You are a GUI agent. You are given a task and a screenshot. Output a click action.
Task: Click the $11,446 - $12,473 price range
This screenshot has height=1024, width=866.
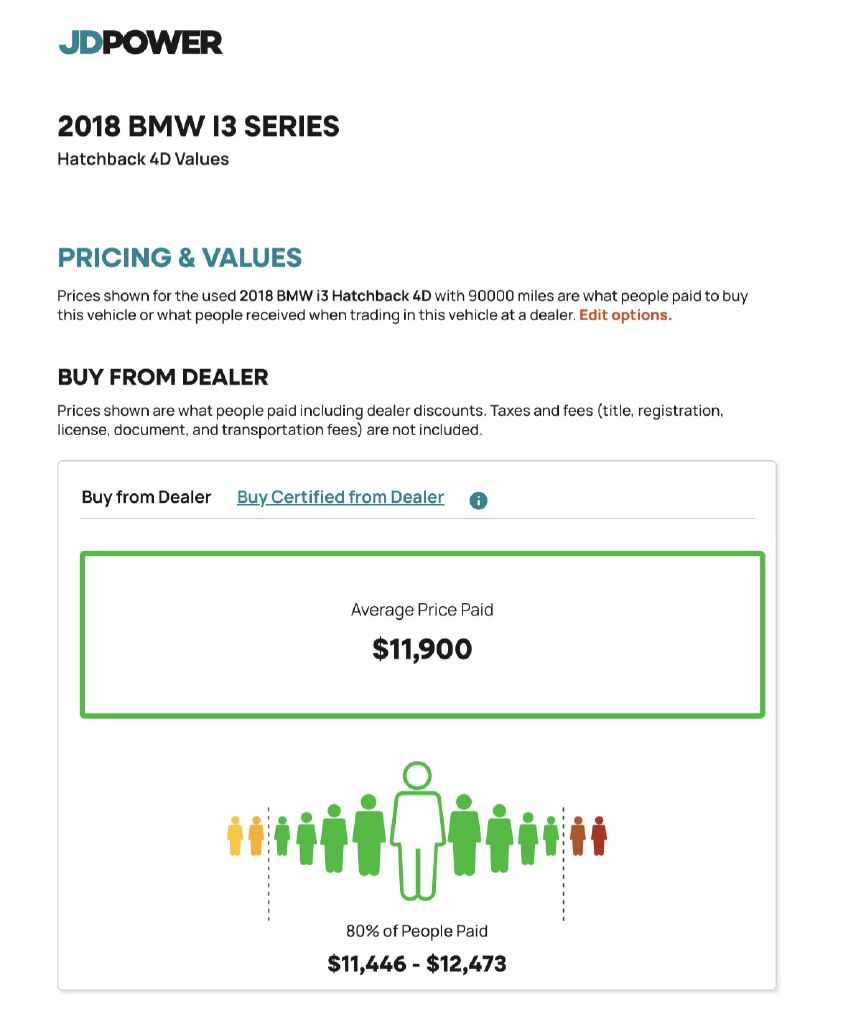coord(417,964)
